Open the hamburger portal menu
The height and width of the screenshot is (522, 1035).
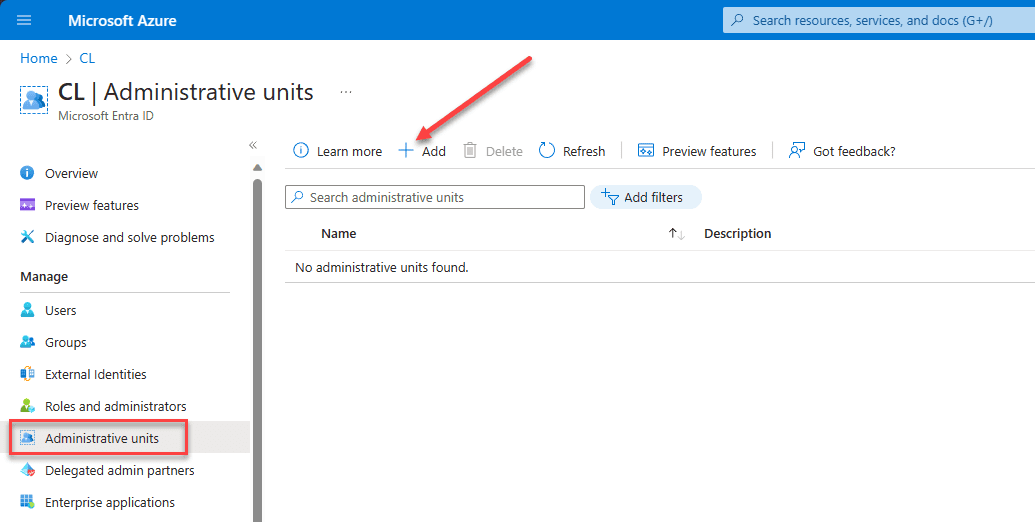[24, 20]
